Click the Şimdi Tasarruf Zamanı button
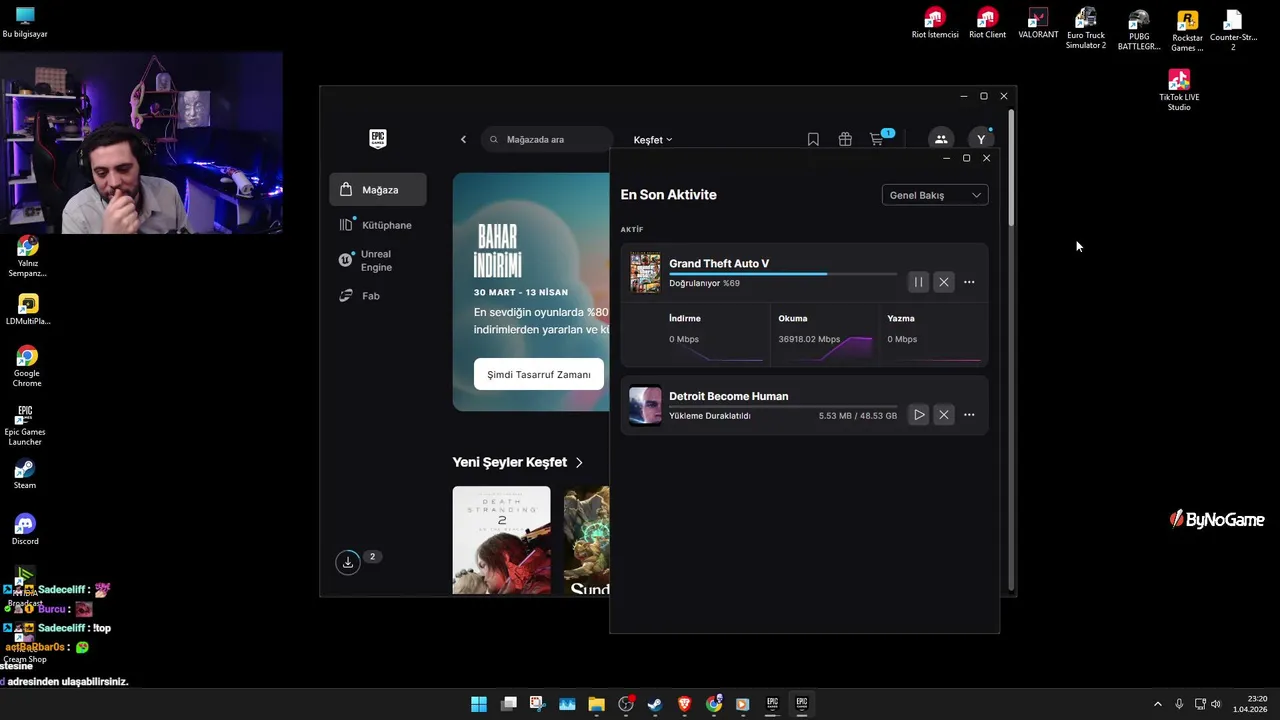This screenshot has height=720, width=1280. (x=539, y=374)
